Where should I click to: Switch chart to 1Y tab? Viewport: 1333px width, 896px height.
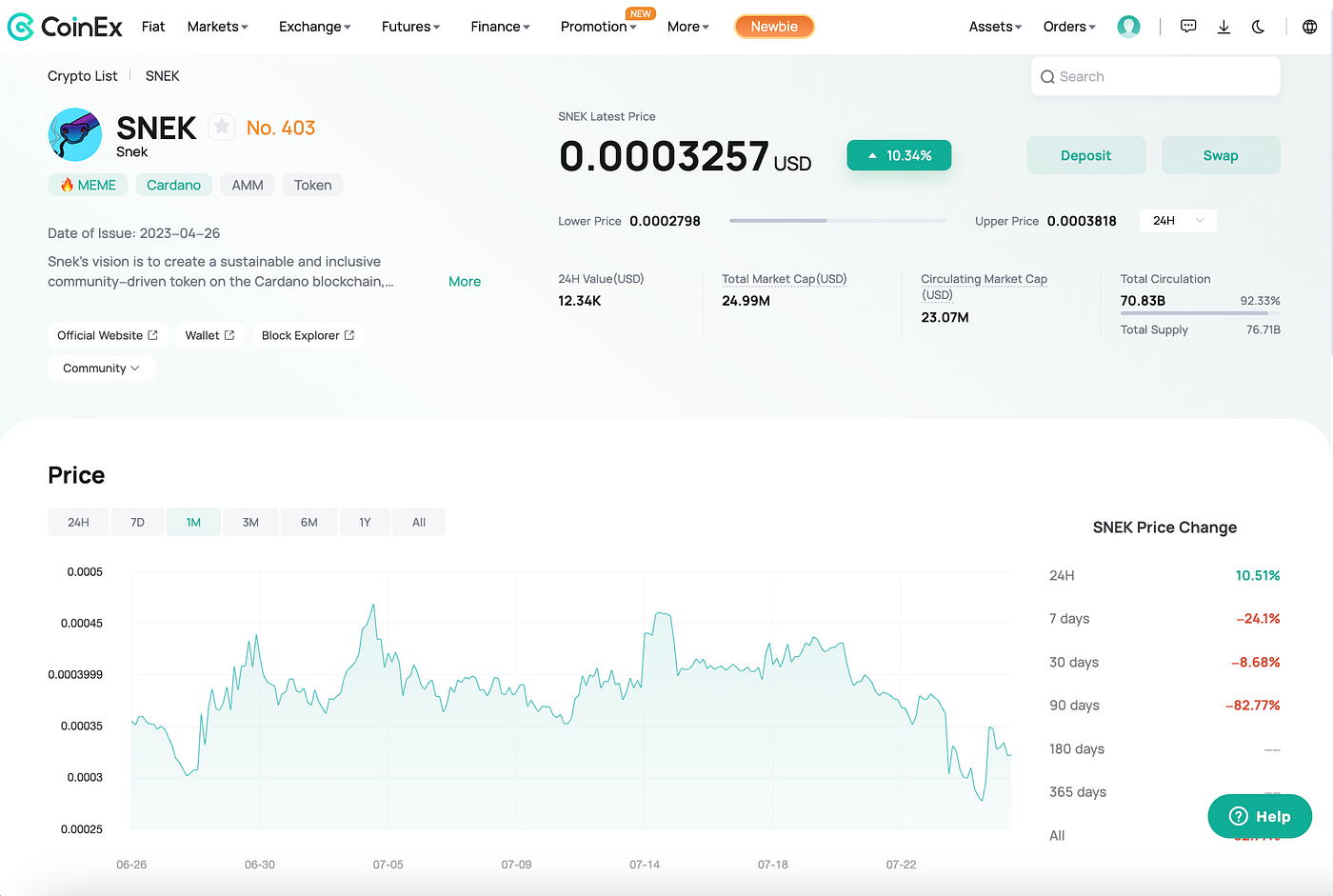pyautogui.click(x=365, y=522)
